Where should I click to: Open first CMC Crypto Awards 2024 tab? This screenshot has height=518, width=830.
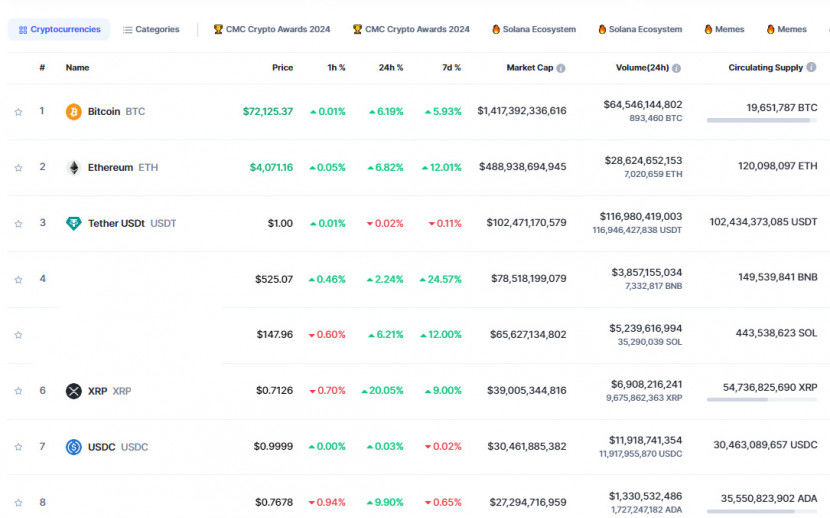[x=272, y=30]
